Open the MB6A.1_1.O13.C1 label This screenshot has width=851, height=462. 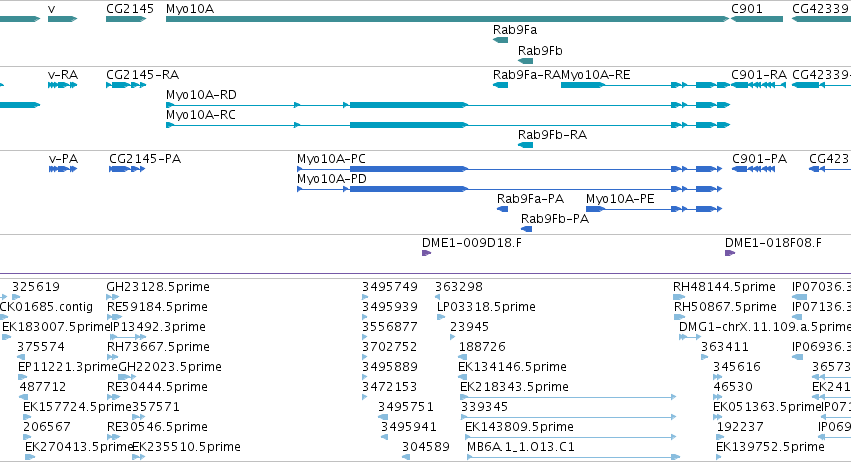click(521, 447)
